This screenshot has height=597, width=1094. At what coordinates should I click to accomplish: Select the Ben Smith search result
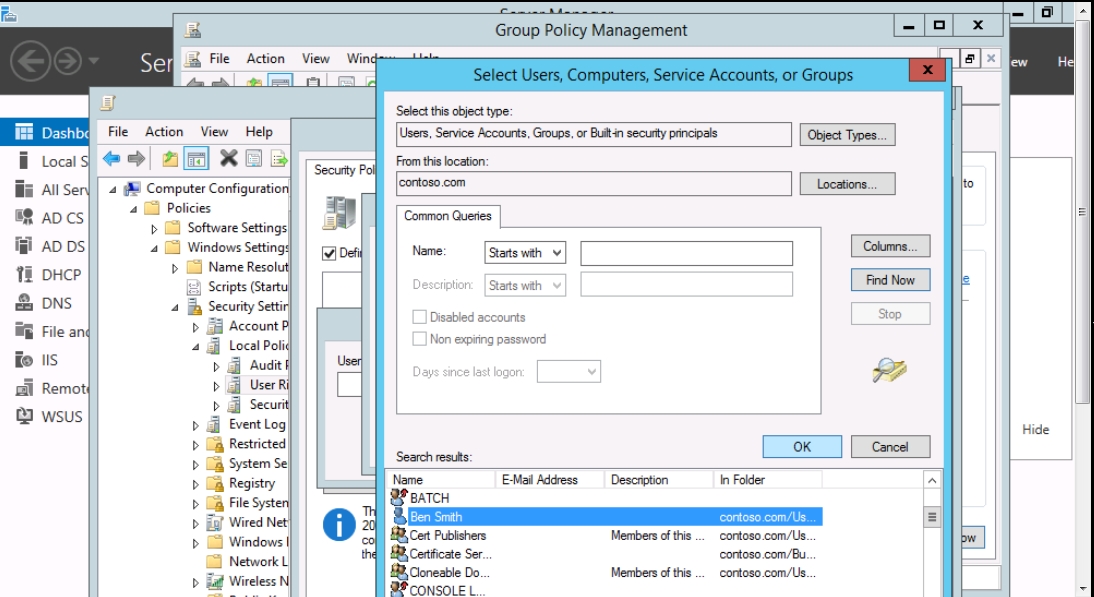606,517
